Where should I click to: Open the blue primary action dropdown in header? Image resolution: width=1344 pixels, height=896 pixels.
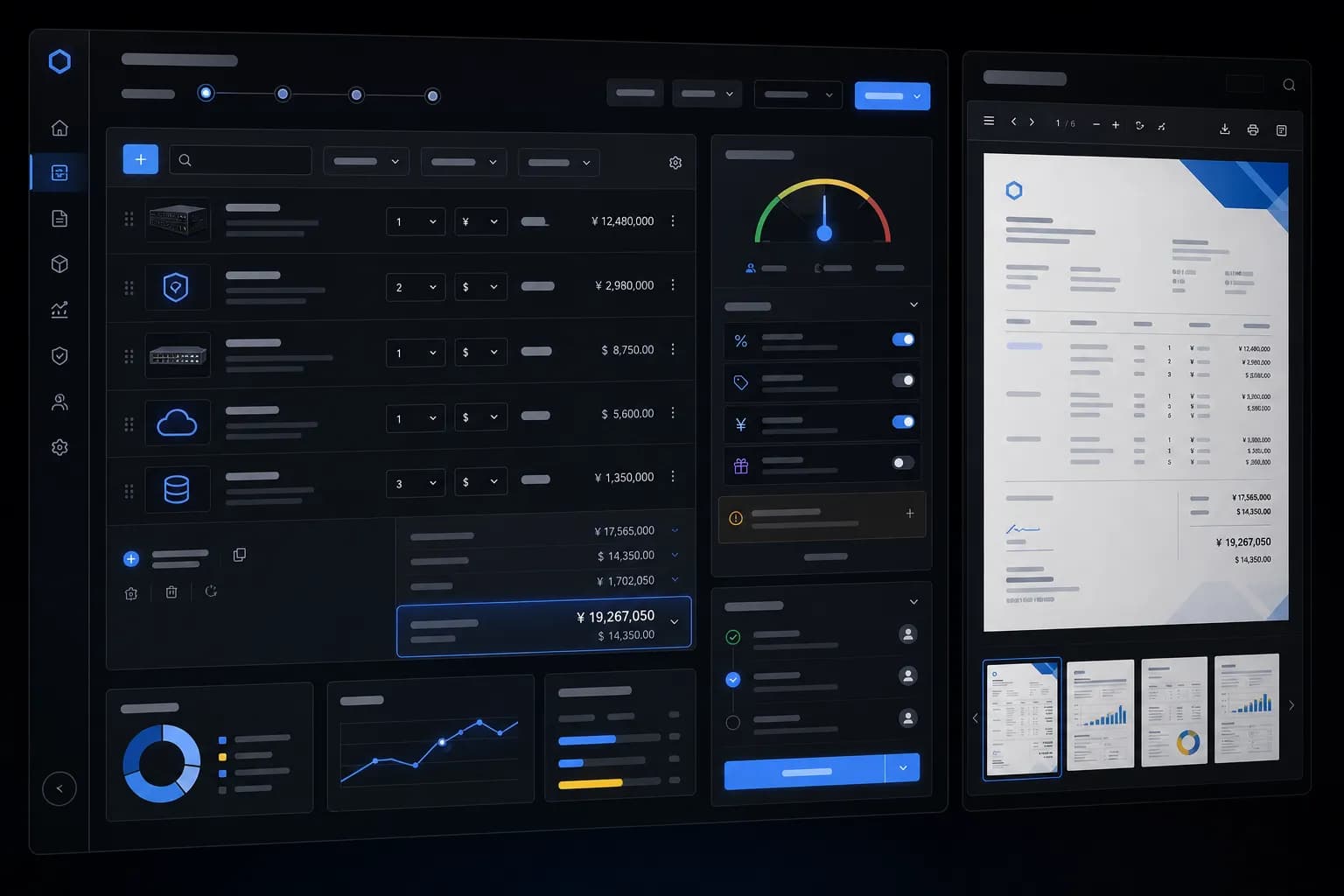point(892,95)
